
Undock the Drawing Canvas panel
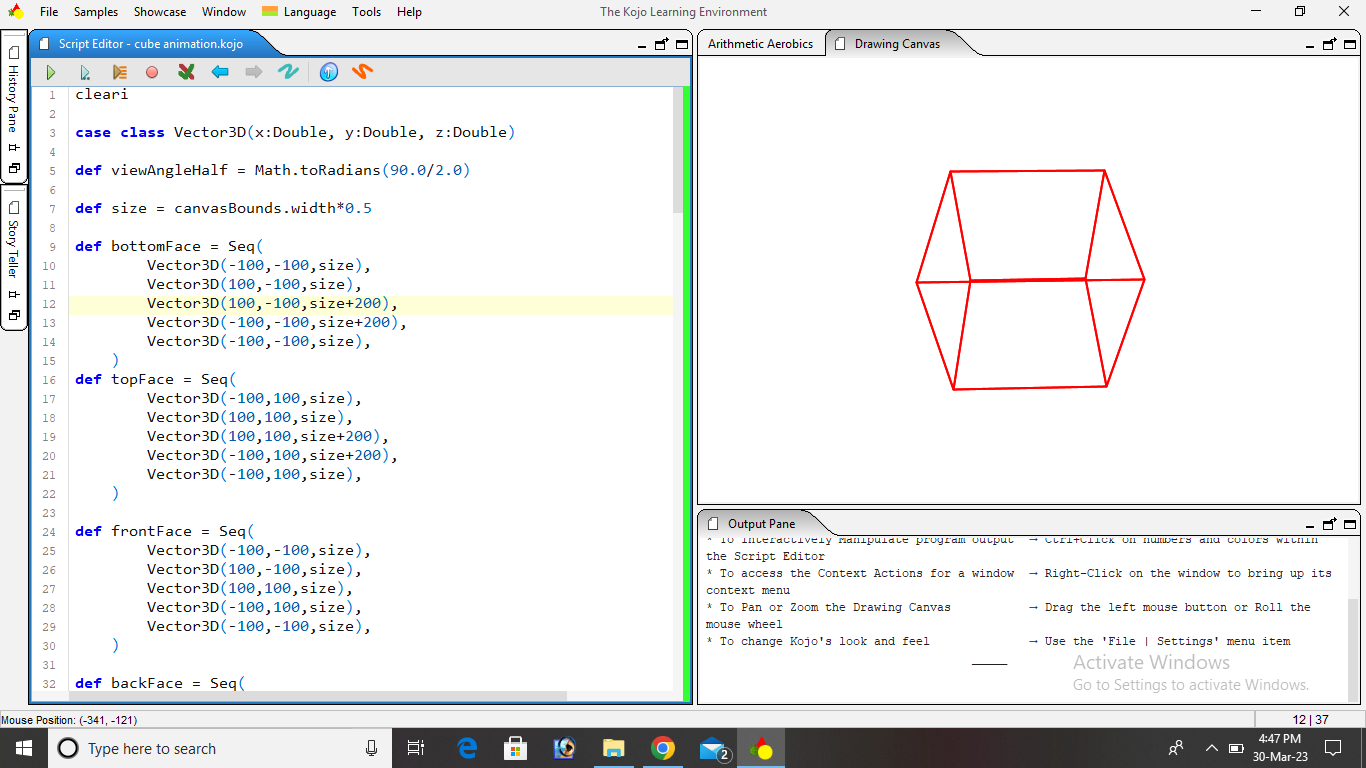tap(1329, 44)
